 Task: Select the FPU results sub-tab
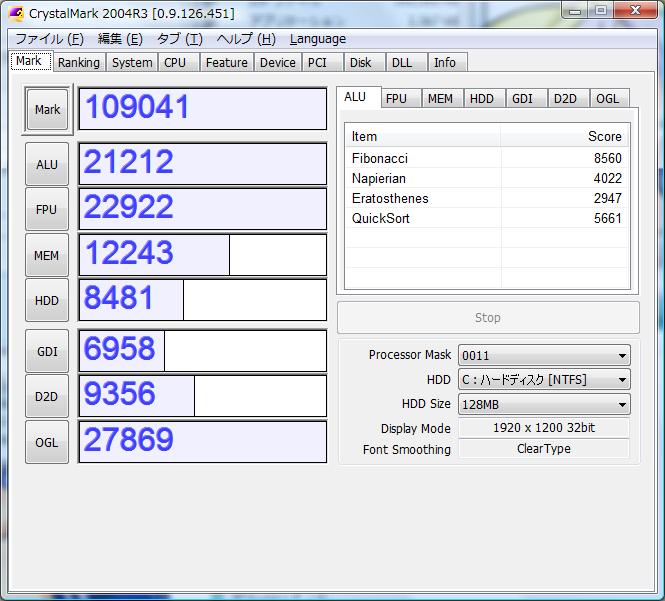[x=400, y=98]
